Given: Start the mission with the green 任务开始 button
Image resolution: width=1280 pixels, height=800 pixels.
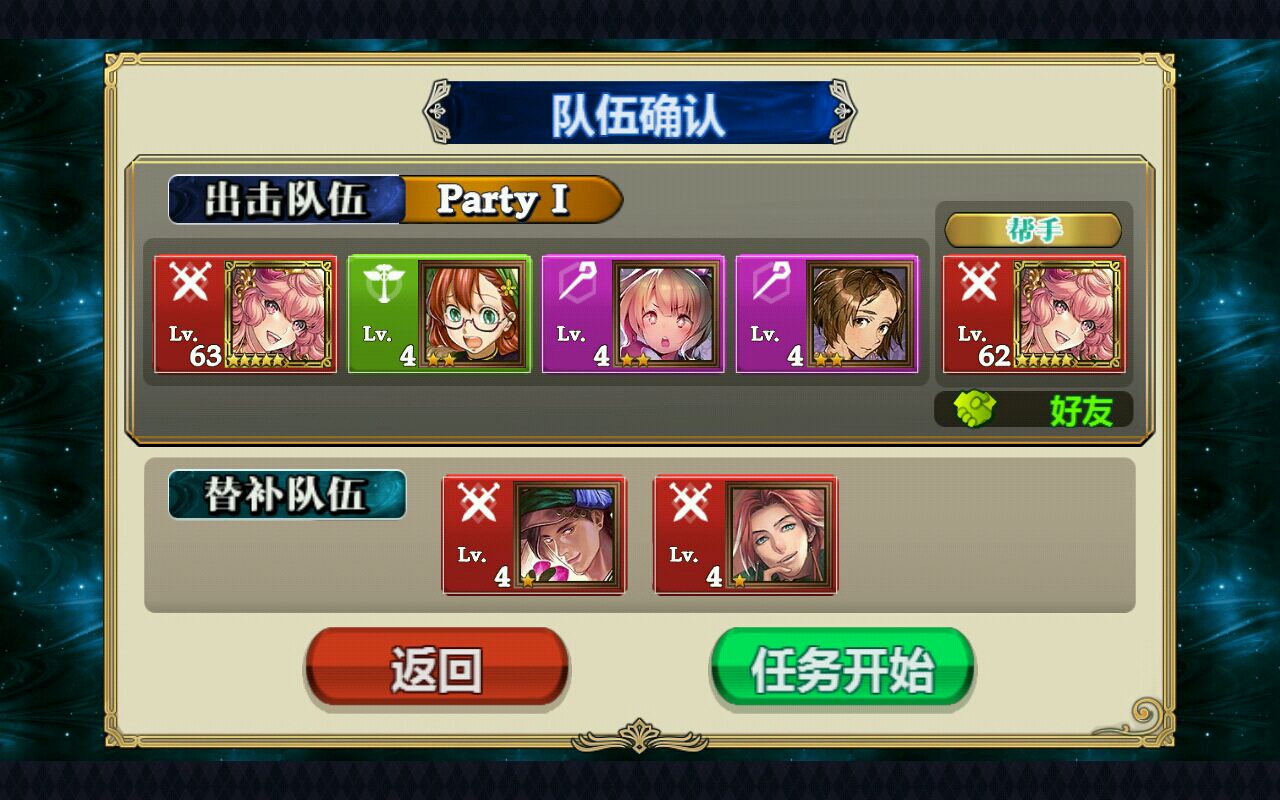Looking at the screenshot, I should pyautogui.click(x=842, y=668).
